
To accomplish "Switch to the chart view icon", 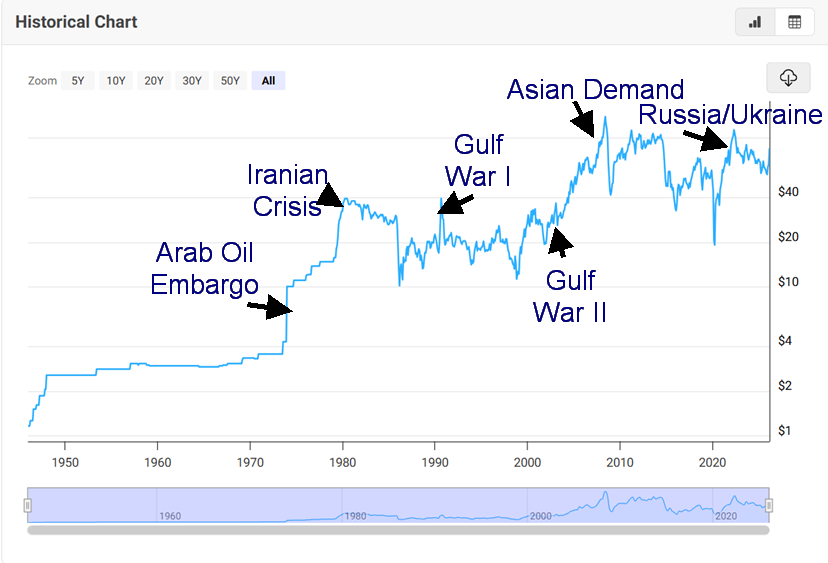I will 755,22.
